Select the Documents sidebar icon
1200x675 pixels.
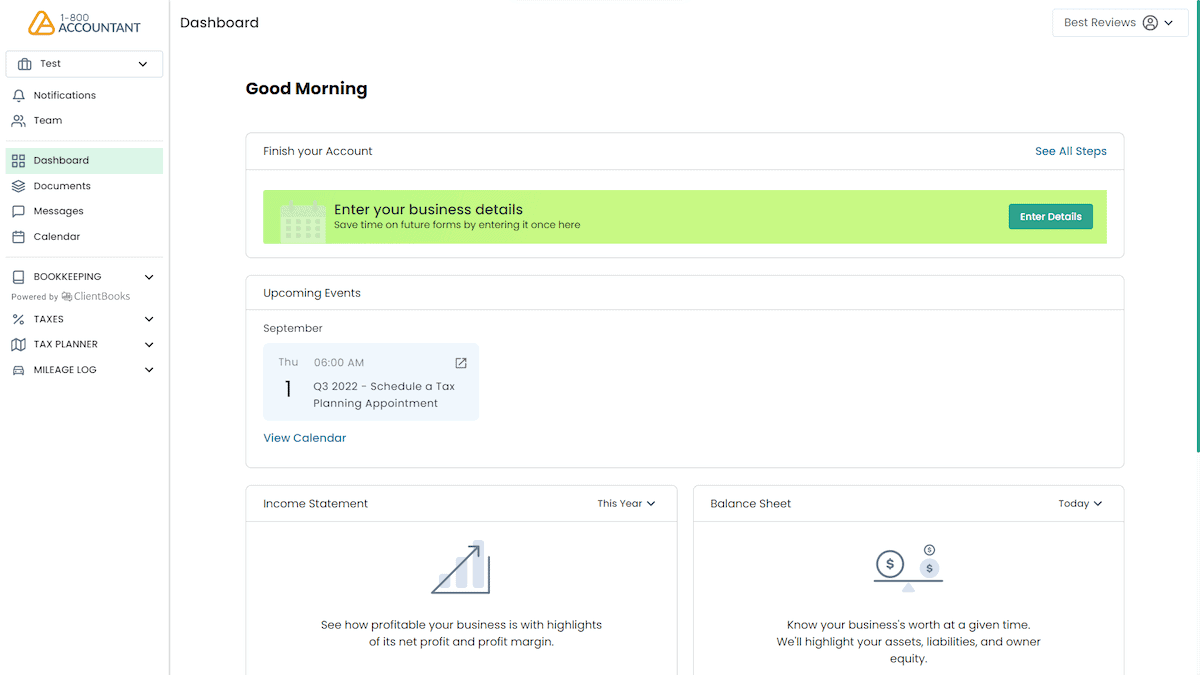[x=18, y=185]
